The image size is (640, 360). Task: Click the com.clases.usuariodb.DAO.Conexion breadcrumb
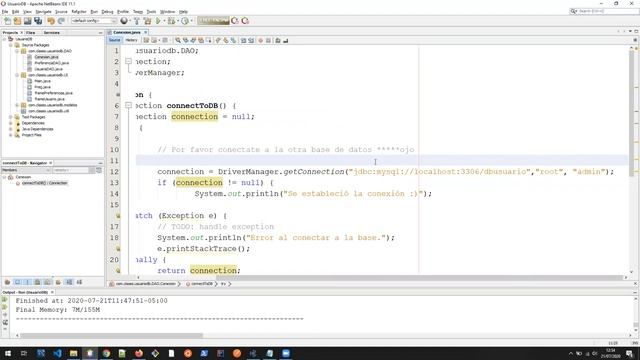145,284
